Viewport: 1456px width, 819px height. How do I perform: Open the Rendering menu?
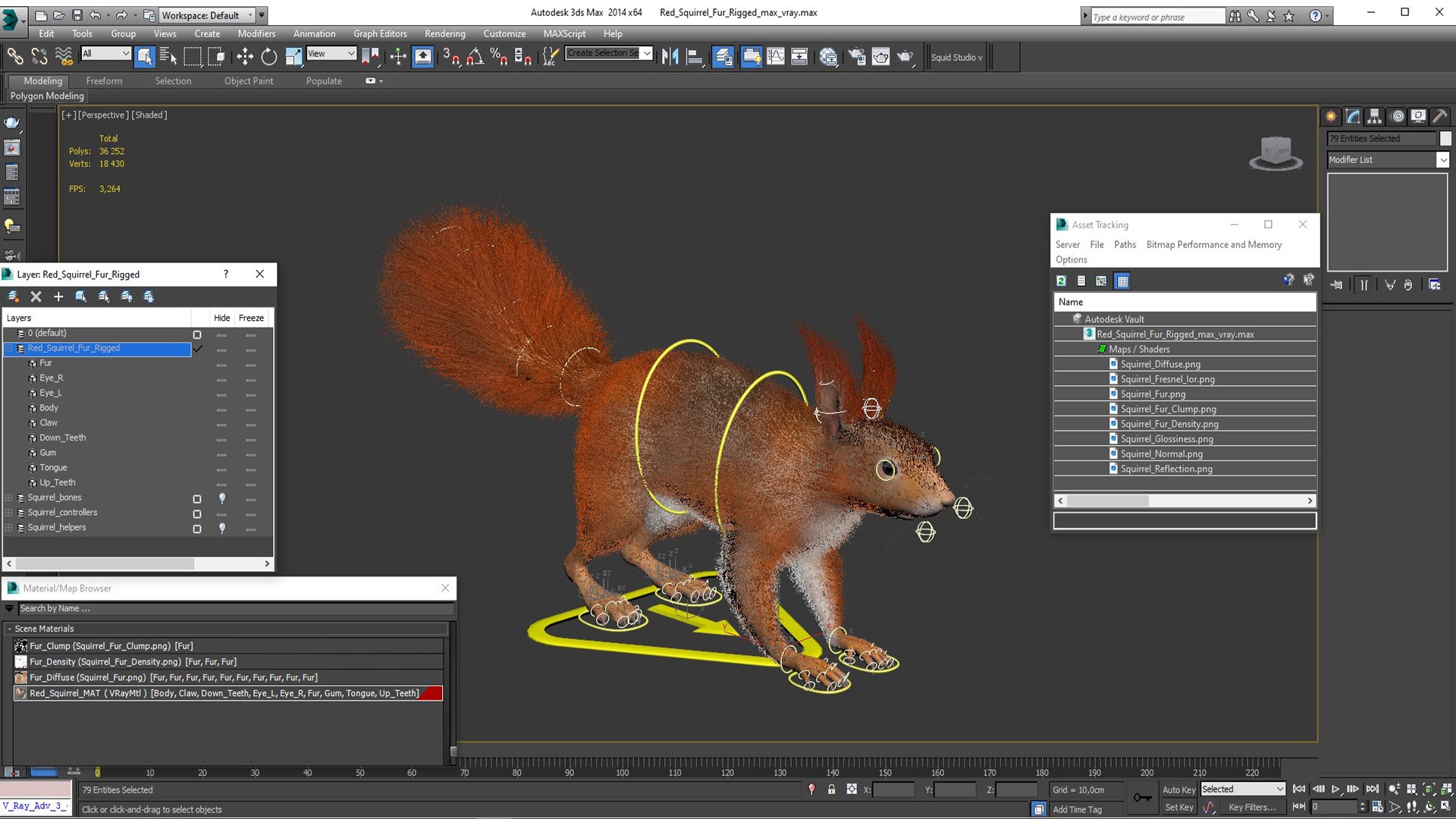[x=445, y=33]
